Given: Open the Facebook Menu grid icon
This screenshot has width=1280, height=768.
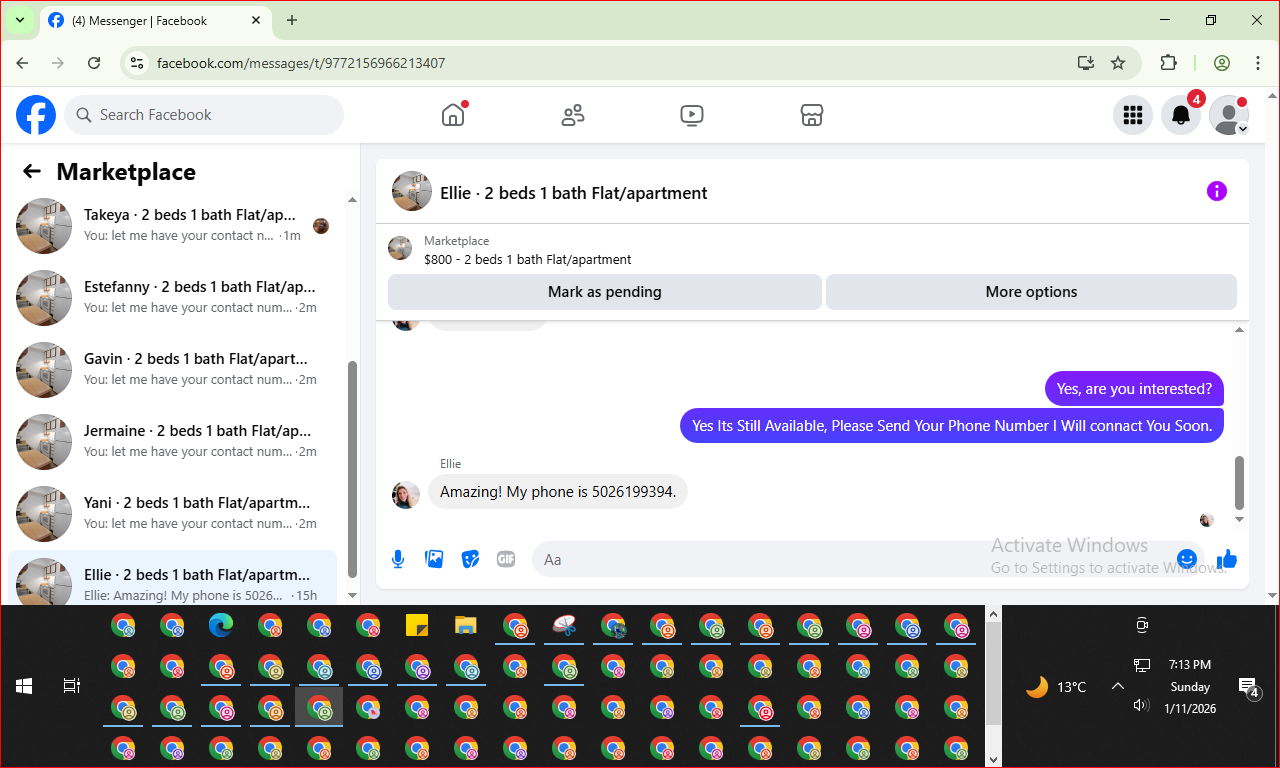Looking at the screenshot, I should [1133, 115].
